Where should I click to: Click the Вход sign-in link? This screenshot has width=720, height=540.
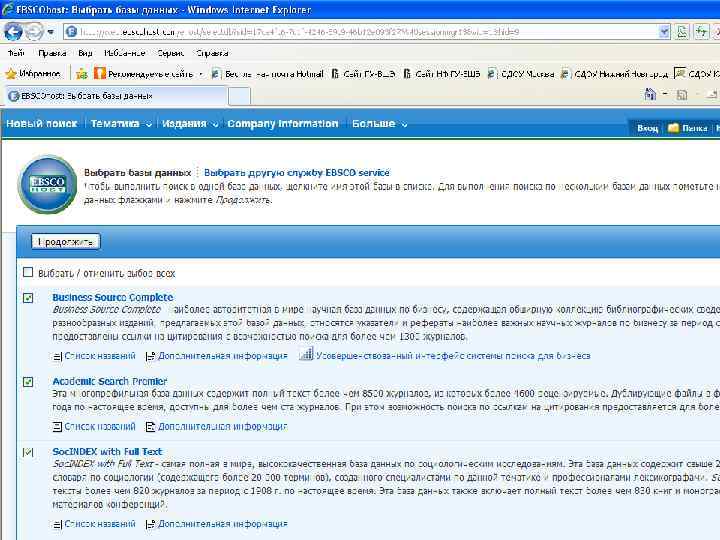tap(647, 128)
